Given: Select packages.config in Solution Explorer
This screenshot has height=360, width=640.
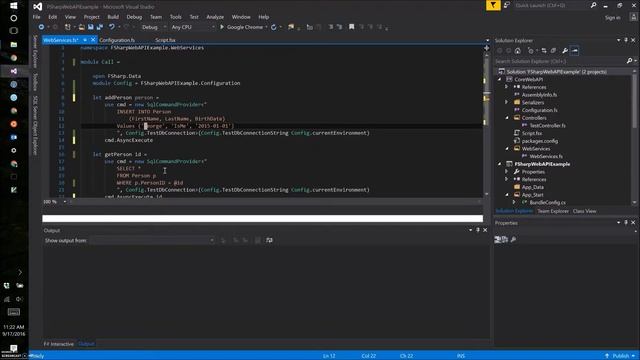Looking at the screenshot, I should point(540,141).
